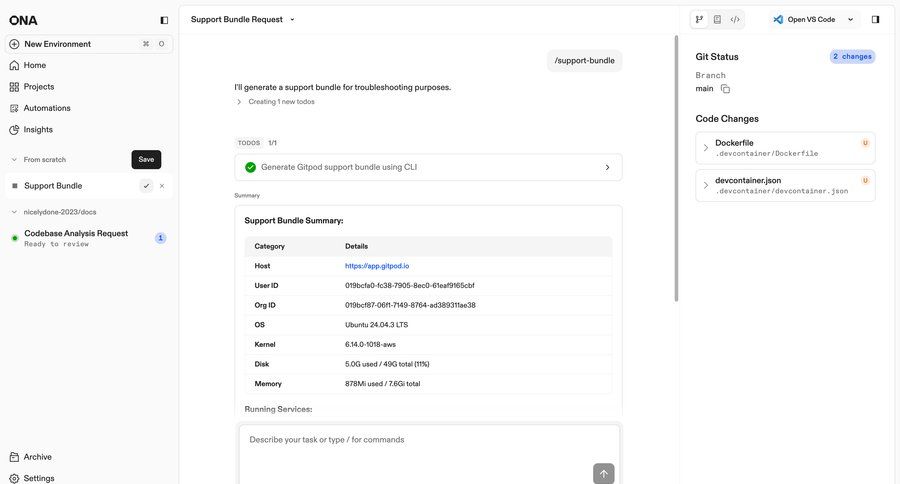900x484 pixels.
Task: Focus the Describe your task input field
Action: pos(429,454)
